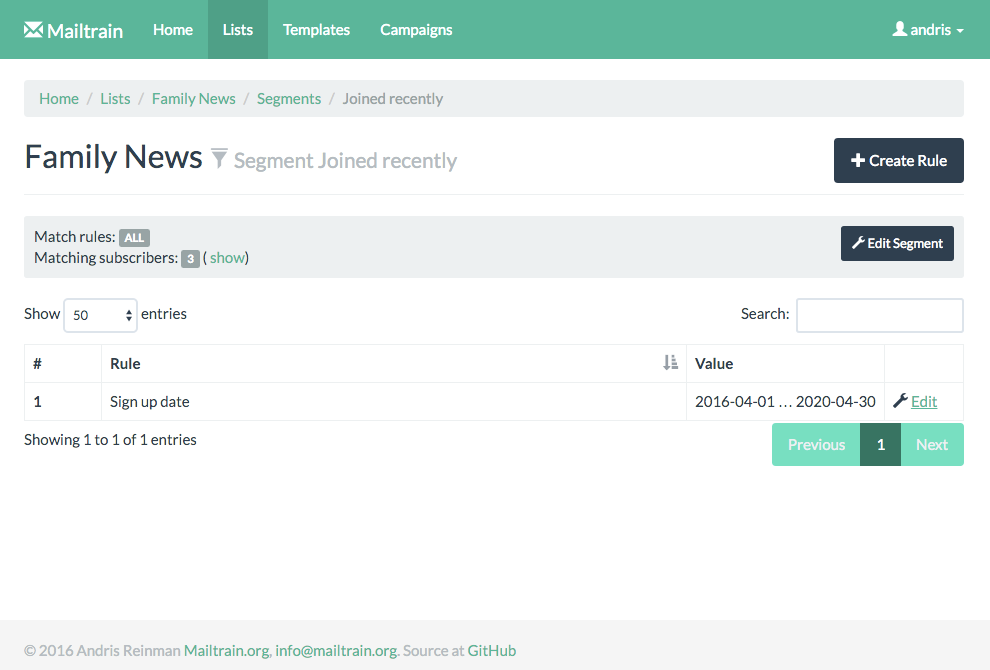
Task: Click the funnel segment icon beside Family News
Action: pos(219,158)
